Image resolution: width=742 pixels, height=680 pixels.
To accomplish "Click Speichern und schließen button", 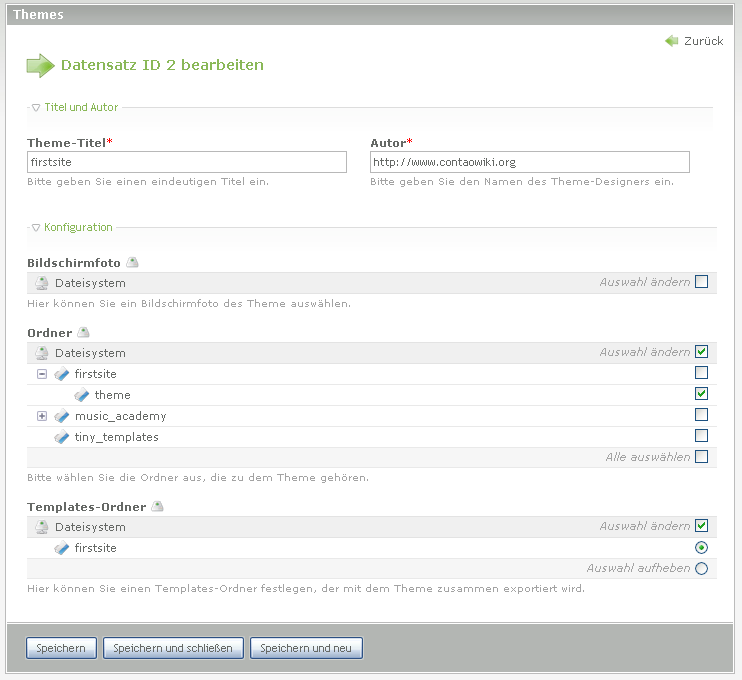I will [x=172, y=648].
